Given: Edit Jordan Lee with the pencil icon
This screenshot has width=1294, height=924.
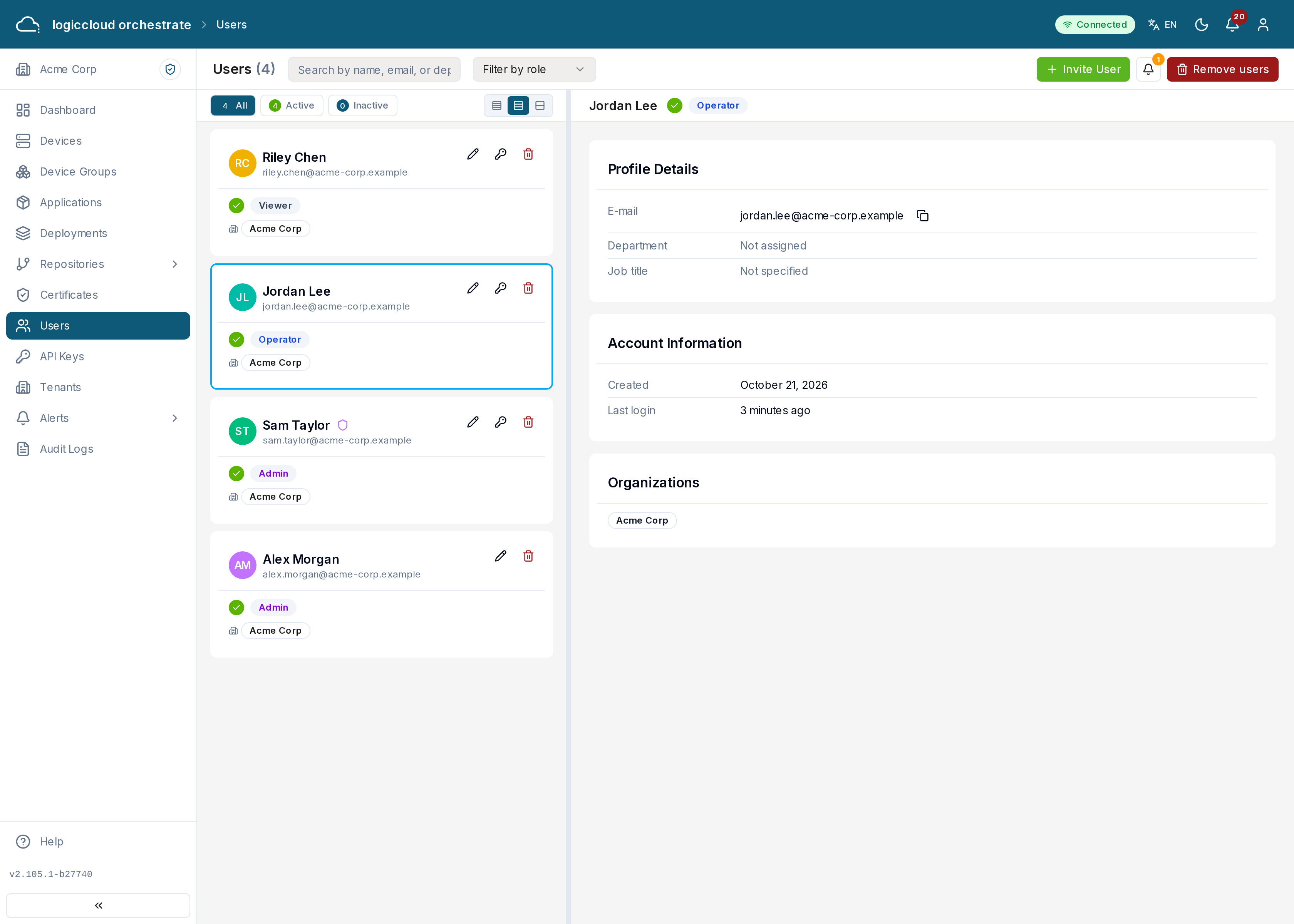Looking at the screenshot, I should (472, 288).
